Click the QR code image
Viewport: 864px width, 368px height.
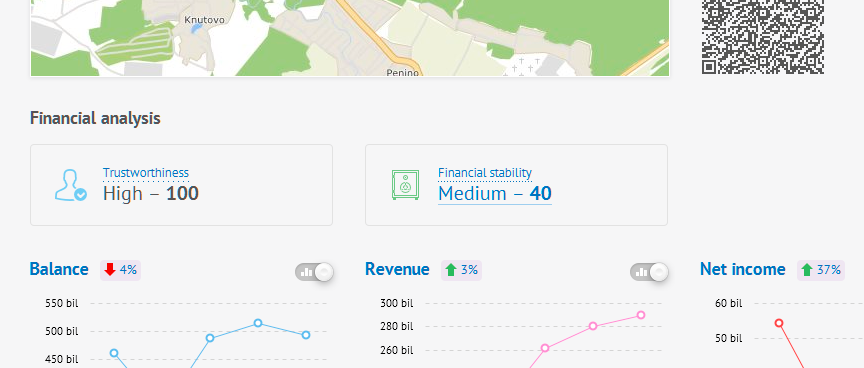pos(763,37)
